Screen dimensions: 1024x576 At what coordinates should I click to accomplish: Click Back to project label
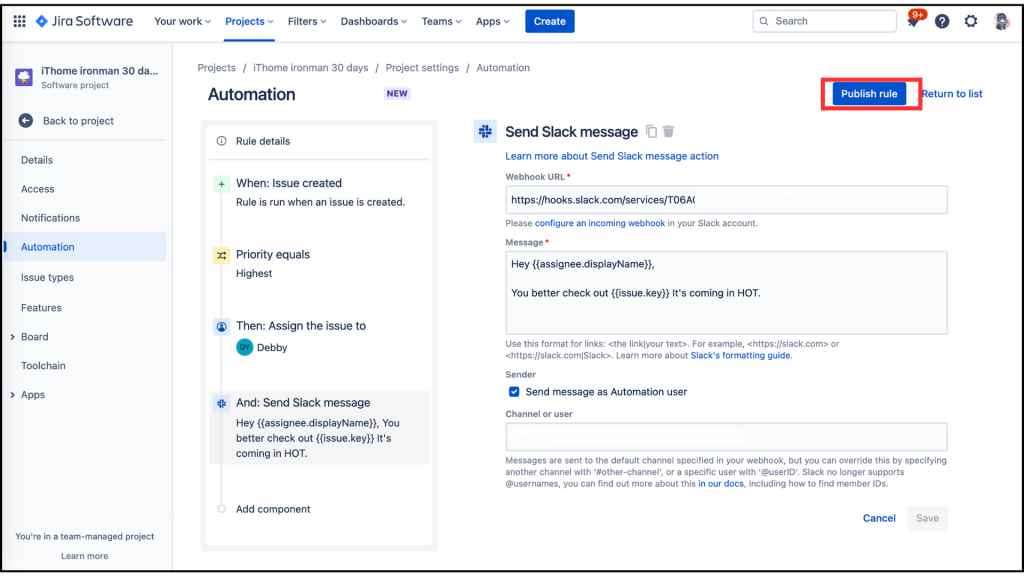(78, 121)
